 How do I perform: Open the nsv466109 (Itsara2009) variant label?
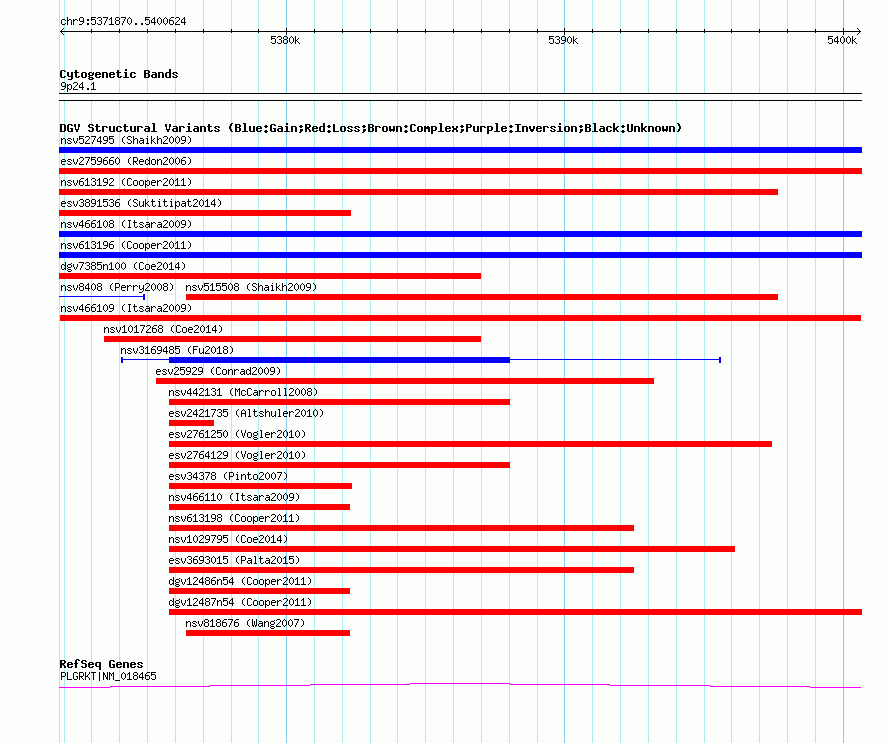[x=126, y=308]
